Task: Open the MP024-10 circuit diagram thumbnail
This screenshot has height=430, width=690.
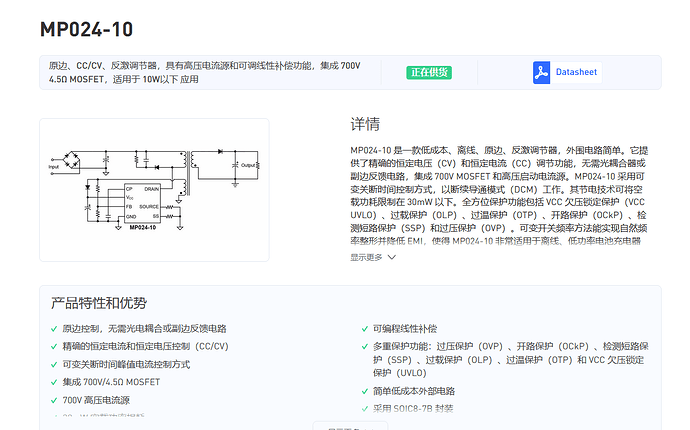Action: tap(154, 190)
